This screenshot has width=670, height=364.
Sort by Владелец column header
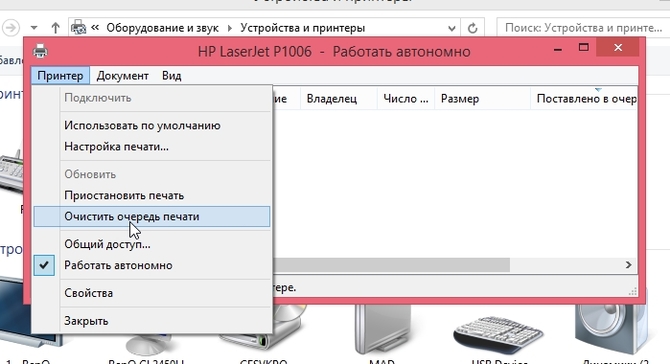pyautogui.click(x=338, y=99)
